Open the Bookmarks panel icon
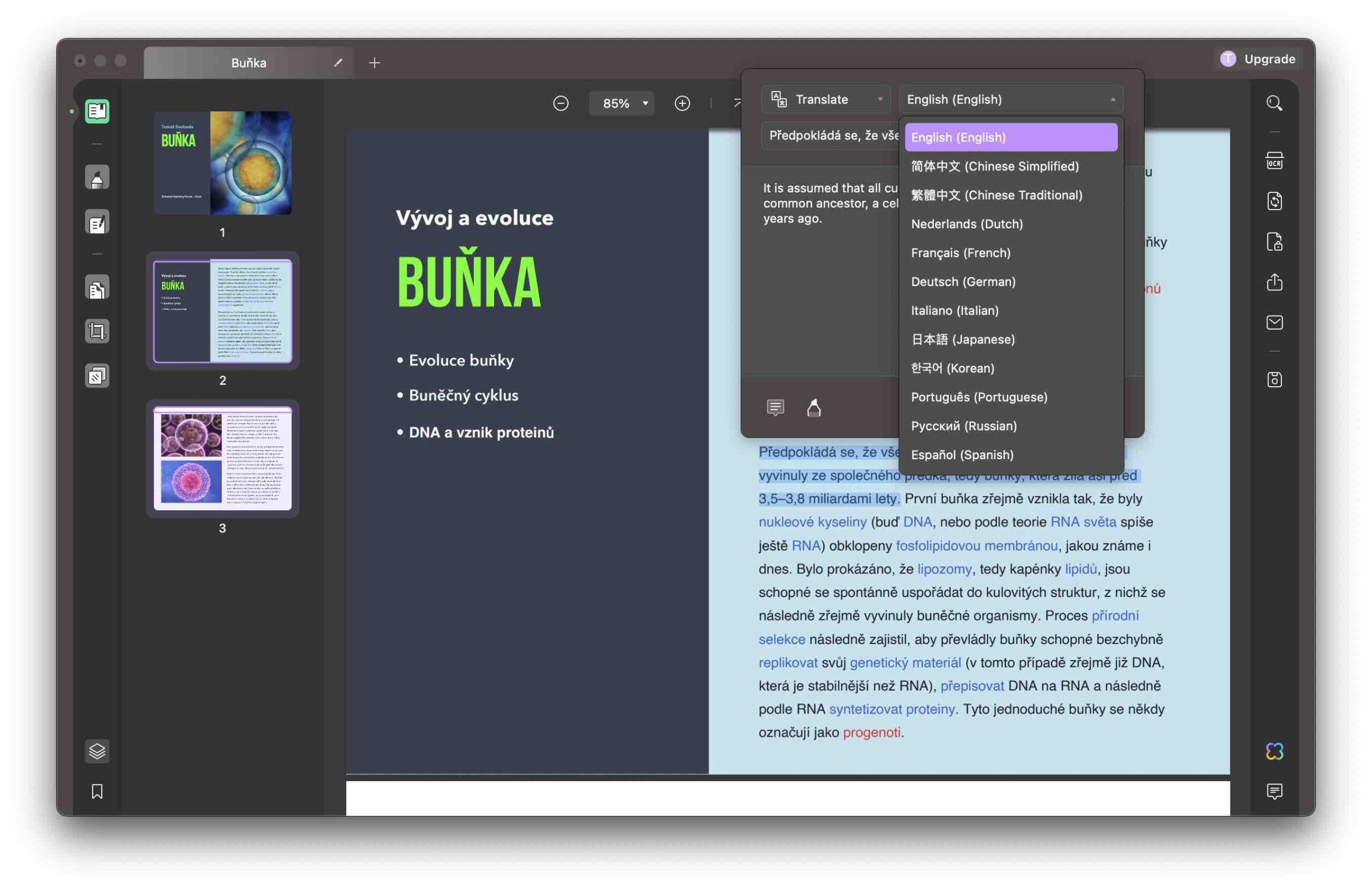Image resolution: width=1372 pixels, height=891 pixels. (x=97, y=791)
